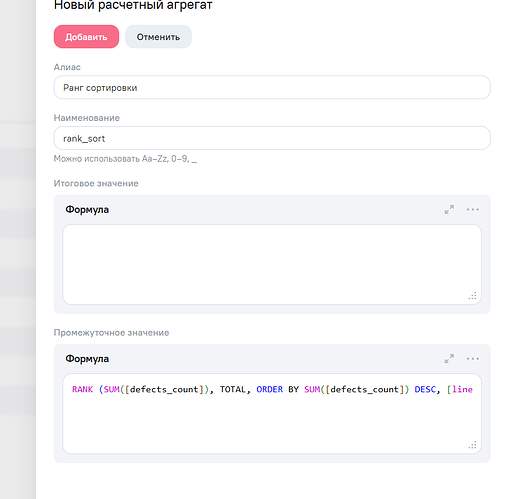Screen dimensions: 513x499
Task: Click the second SUM function in the formula
Action: pos(312,389)
